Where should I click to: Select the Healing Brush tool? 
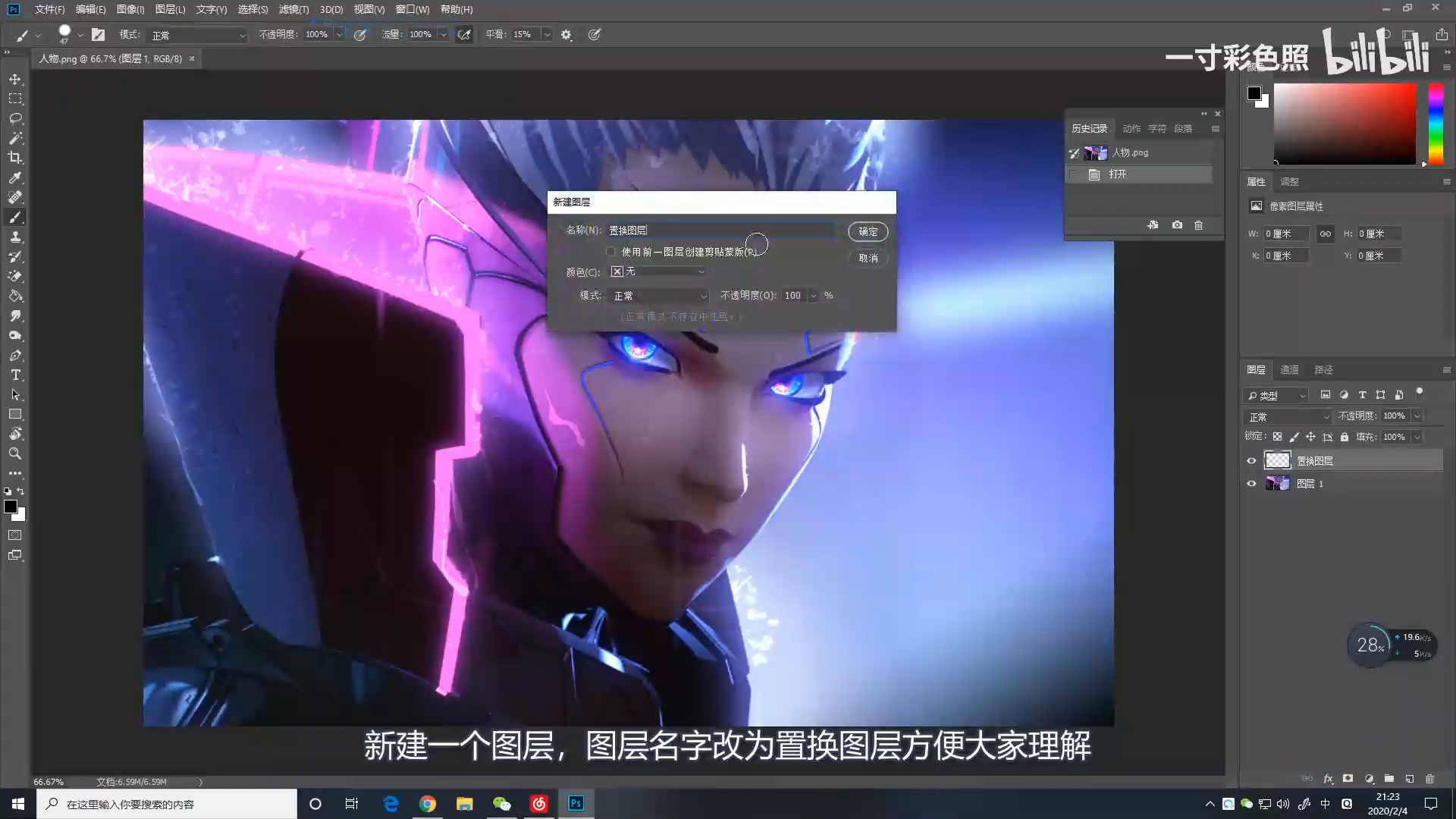point(15,197)
